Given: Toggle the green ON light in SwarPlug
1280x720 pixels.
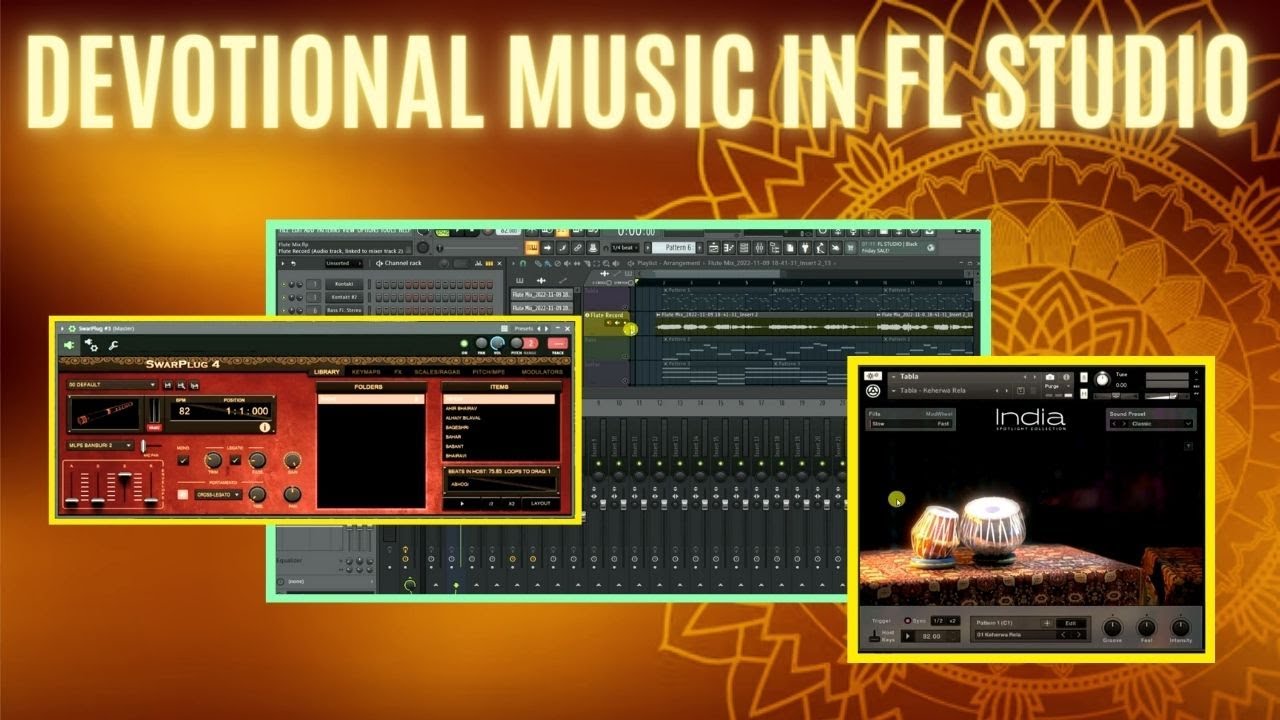Looking at the screenshot, I should click(465, 344).
